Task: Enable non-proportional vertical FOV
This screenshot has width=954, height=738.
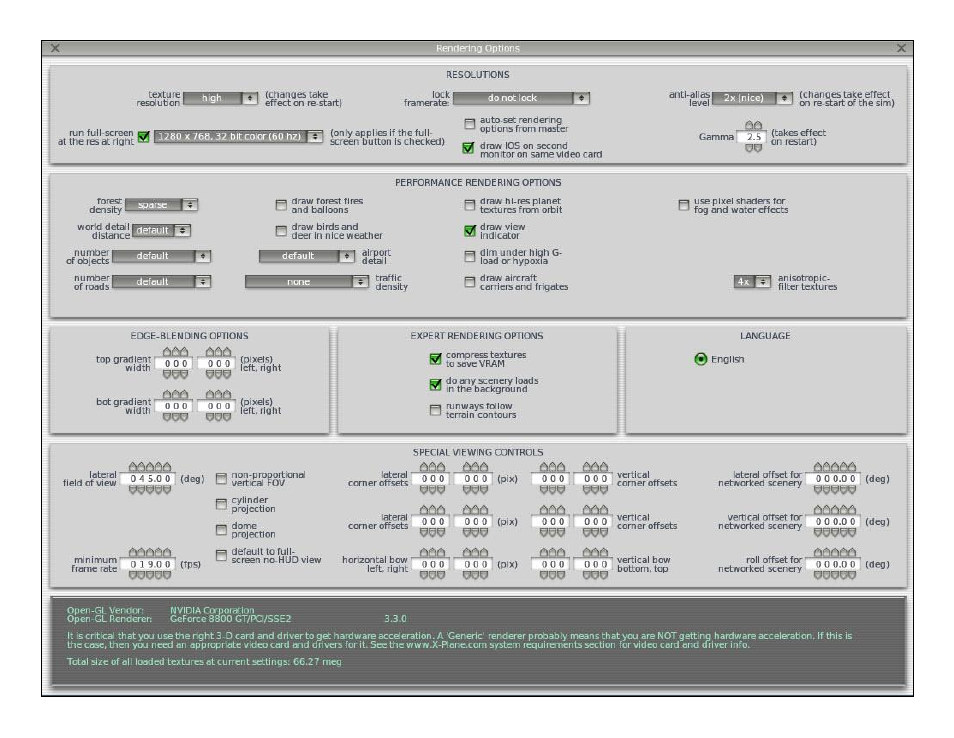Action: pos(221,479)
